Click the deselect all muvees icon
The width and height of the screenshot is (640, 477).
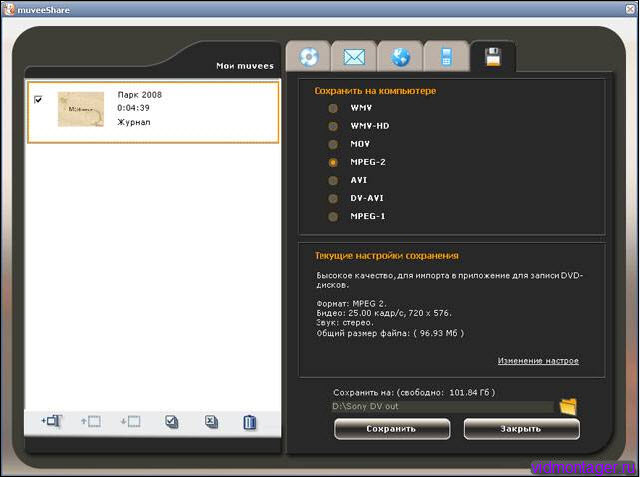click(x=211, y=422)
